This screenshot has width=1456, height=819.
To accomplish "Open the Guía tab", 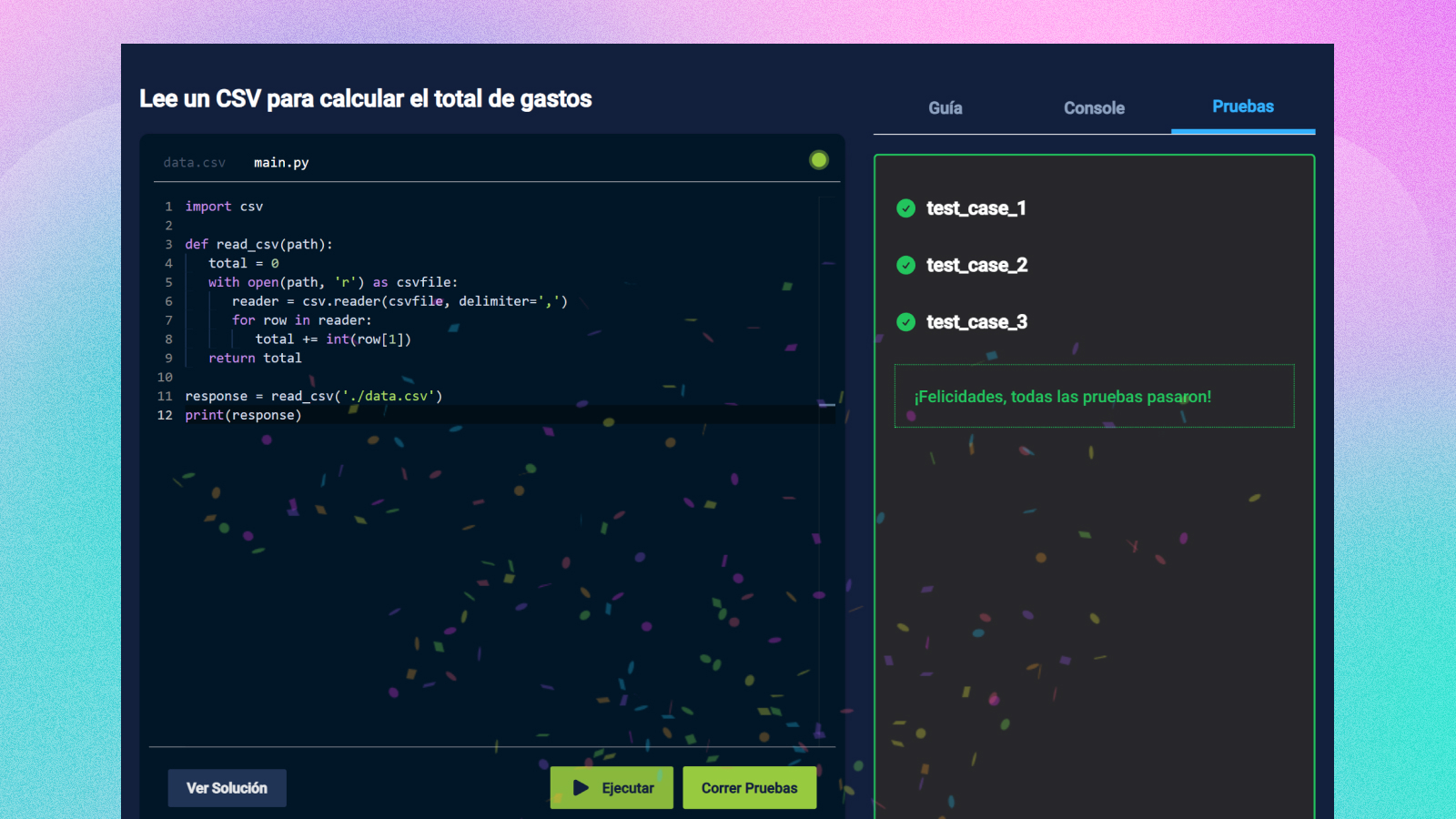I will [x=945, y=108].
